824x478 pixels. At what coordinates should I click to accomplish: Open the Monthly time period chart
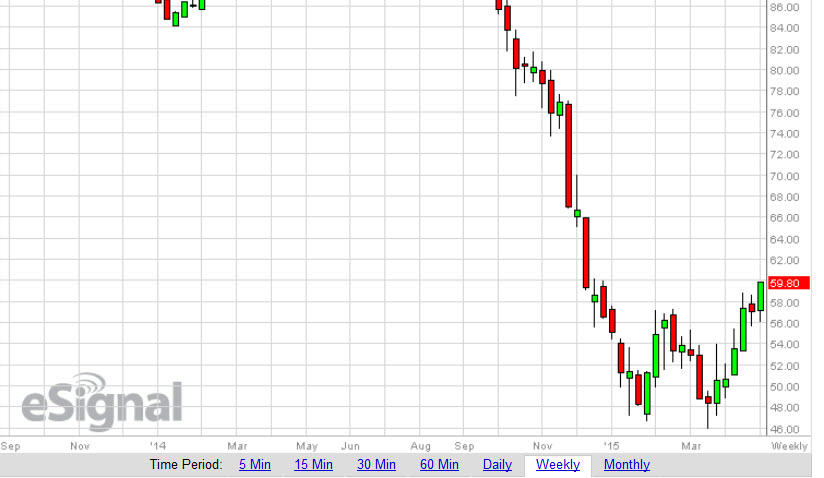pyautogui.click(x=627, y=465)
